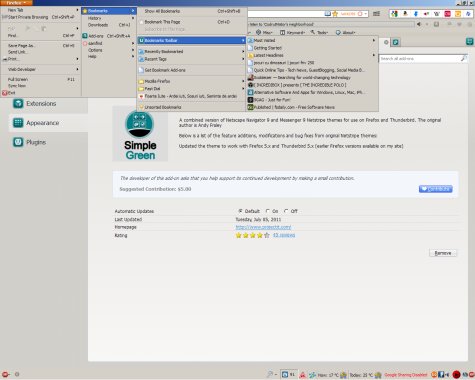
Task: Click the colorful figures icon in top-right toolbar
Action: (x=394, y=14)
